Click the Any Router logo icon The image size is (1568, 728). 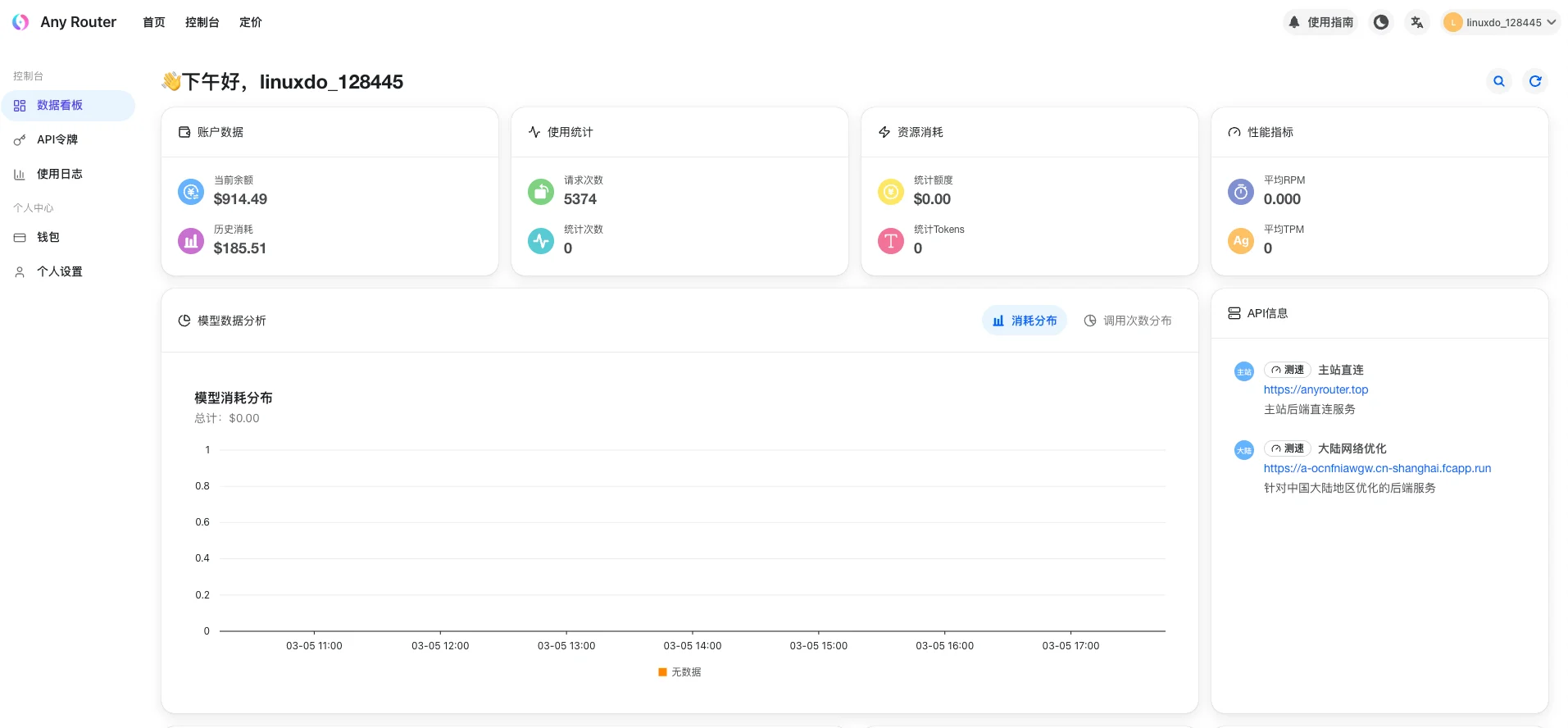[x=20, y=22]
